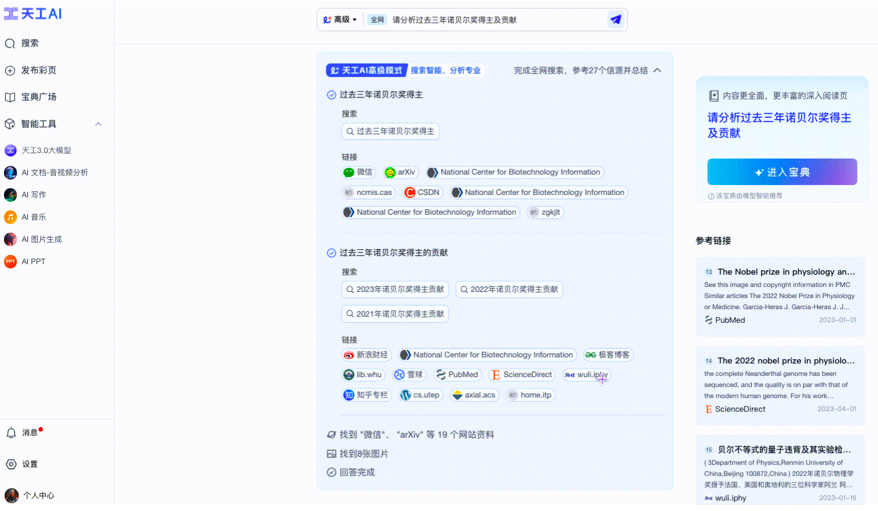Screen dimensions: 878x511
Task: Open 天工3.0大模型 tool
Action: [x=38, y=150]
